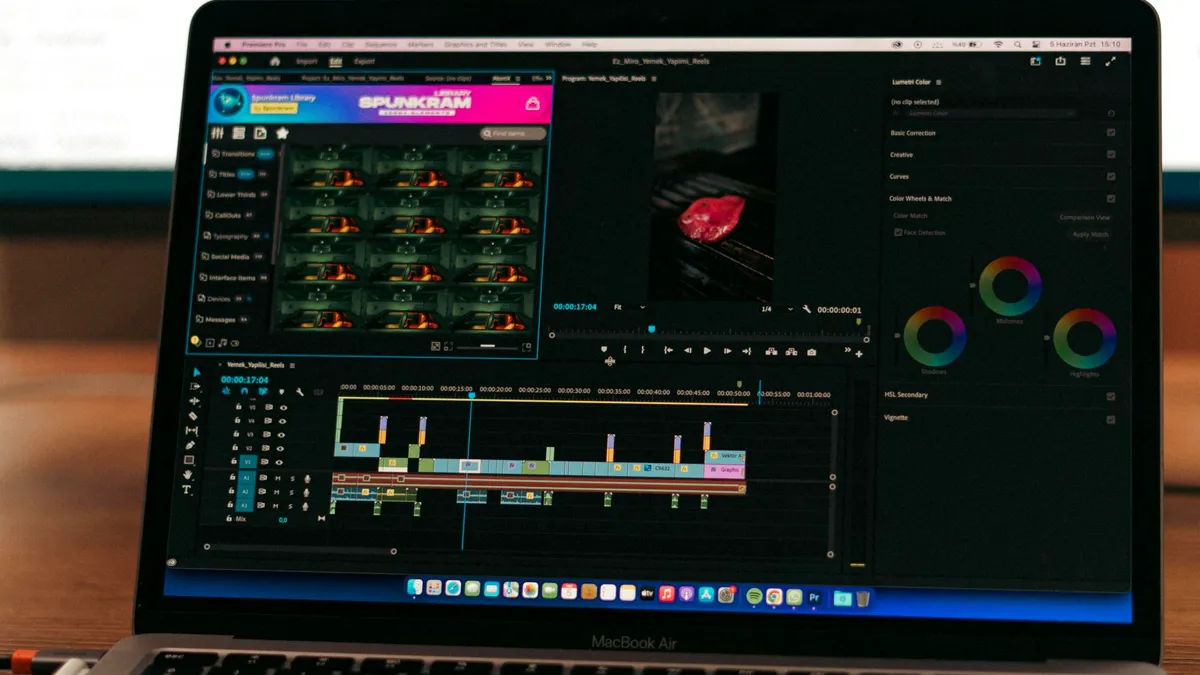Screen dimensions: 1200x675
Task: Select the Ripple Edit tool
Action: click(194, 401)
